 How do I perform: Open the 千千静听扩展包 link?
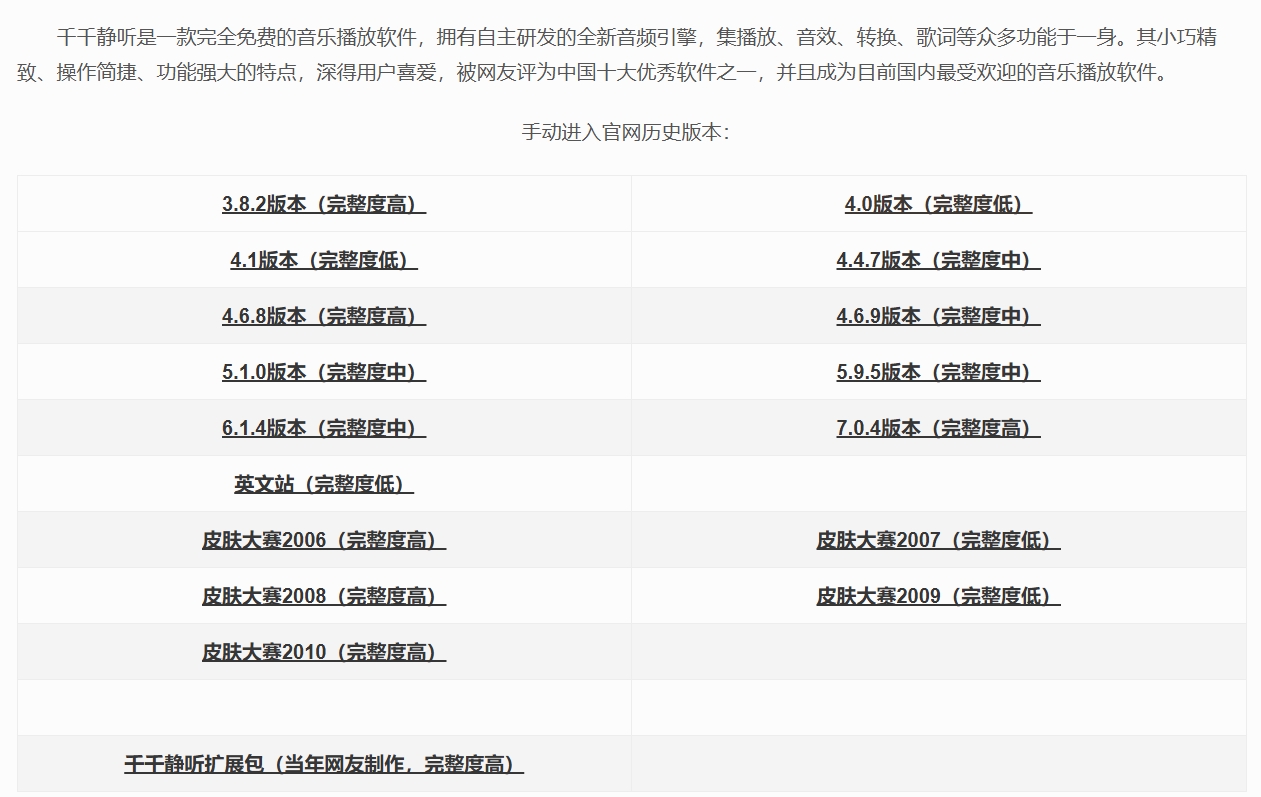323,764
